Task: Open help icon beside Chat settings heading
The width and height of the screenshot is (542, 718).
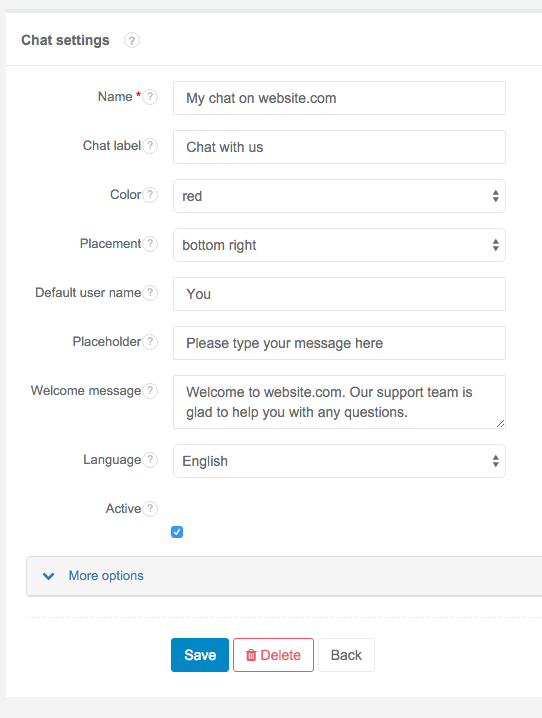Action: click(x=132, y=41)
